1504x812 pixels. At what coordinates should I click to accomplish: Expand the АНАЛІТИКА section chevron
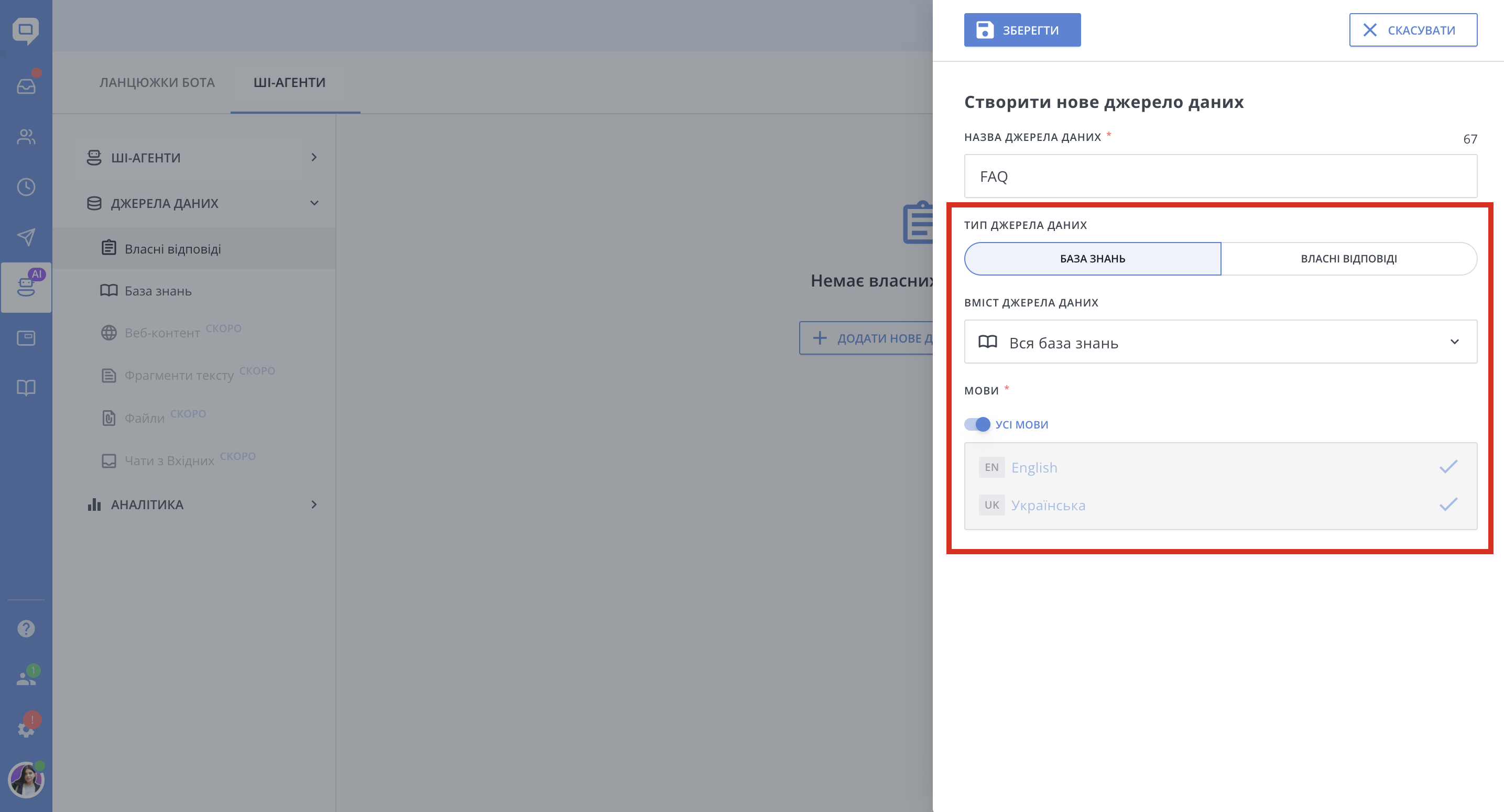click(x=314, y=504)
